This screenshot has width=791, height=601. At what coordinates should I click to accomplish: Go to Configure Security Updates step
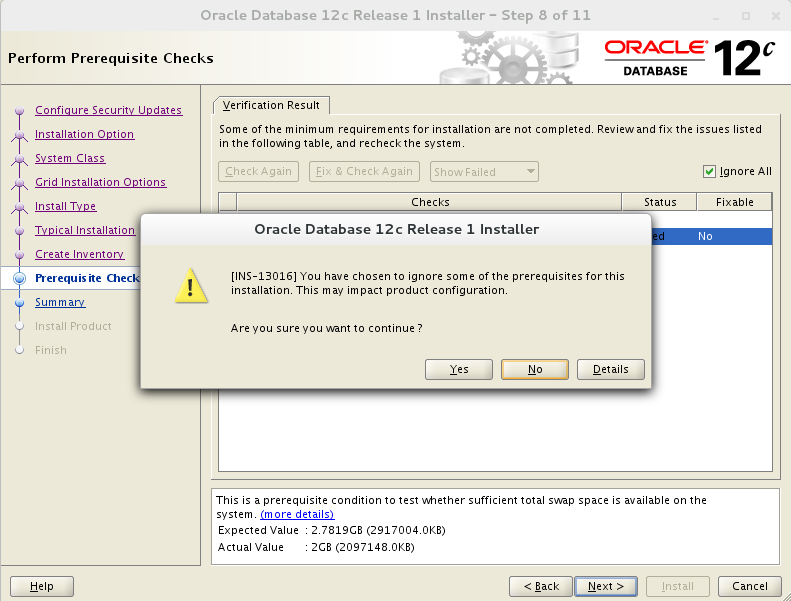pos(108,110)
